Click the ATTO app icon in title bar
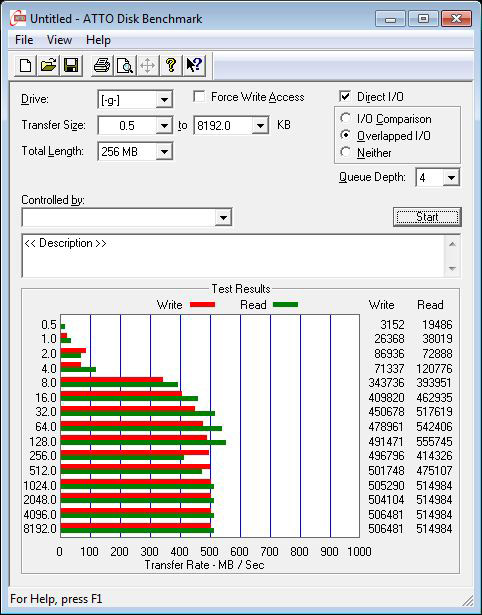Screen dimensions: 482x615 tap(18, 18)
